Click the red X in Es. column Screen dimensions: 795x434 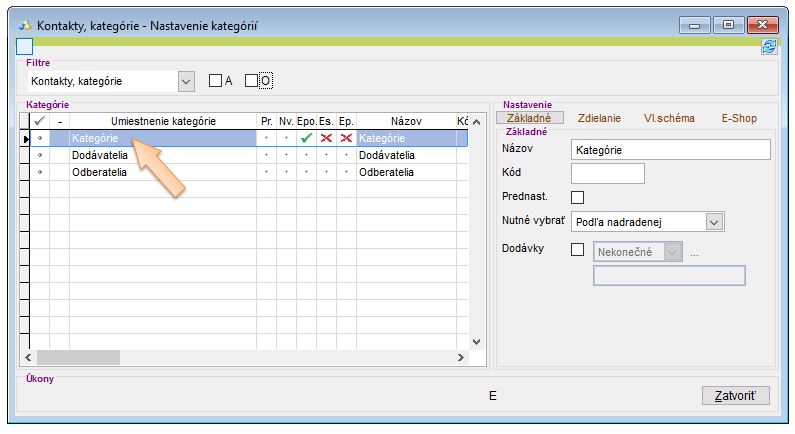pyautogui.click(x=326, y=139)
